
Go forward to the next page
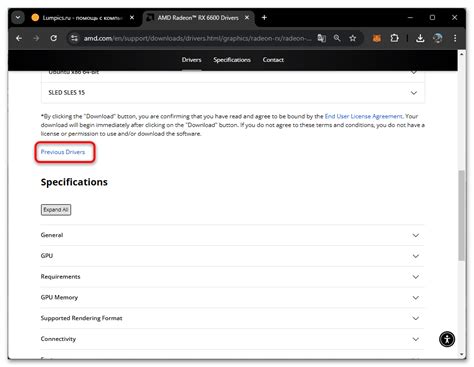coord(36,38)
